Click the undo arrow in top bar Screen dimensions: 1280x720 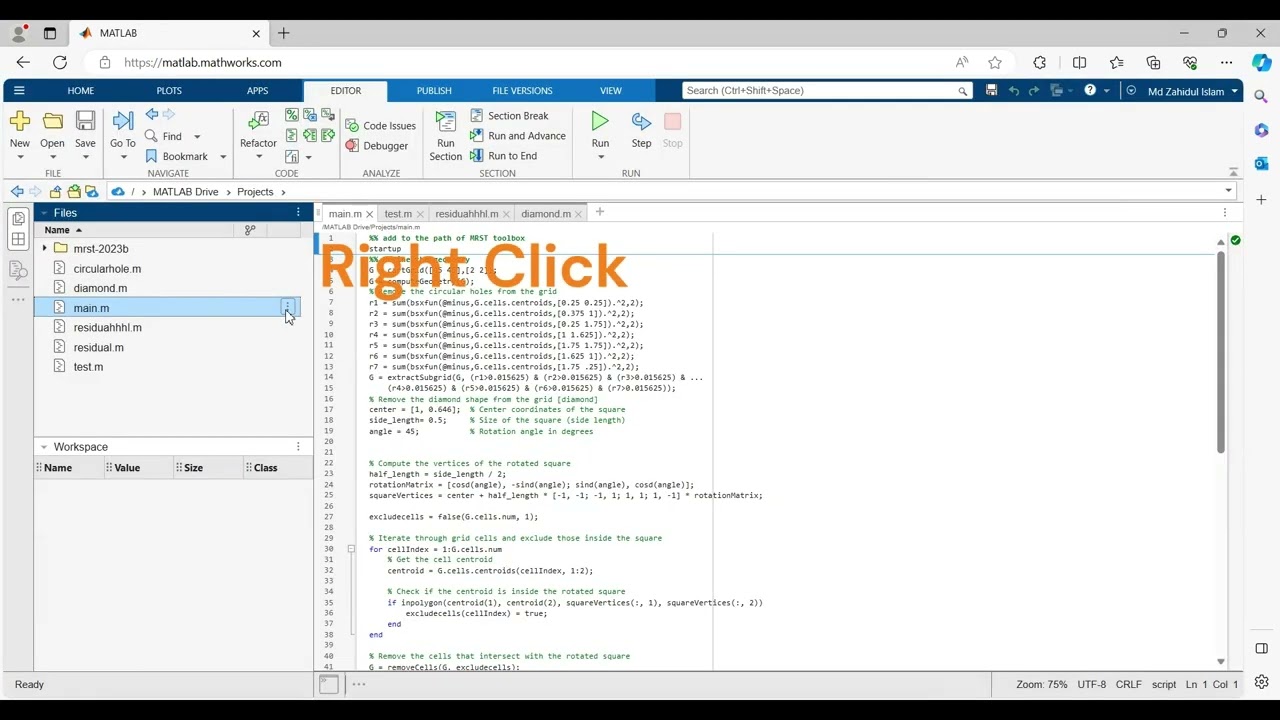coord(1013,91)
